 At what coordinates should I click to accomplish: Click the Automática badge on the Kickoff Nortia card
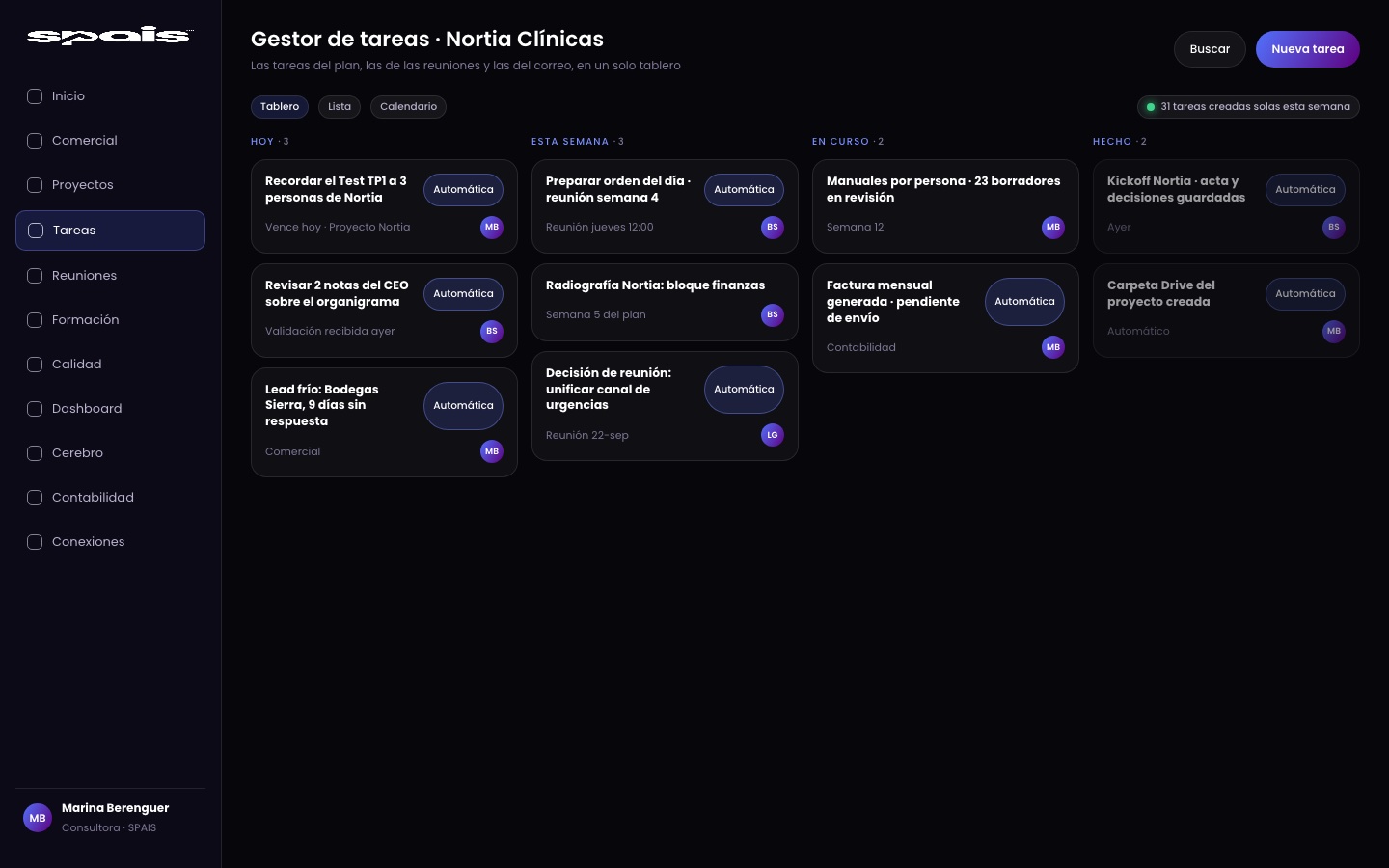tap(1305, 190)
